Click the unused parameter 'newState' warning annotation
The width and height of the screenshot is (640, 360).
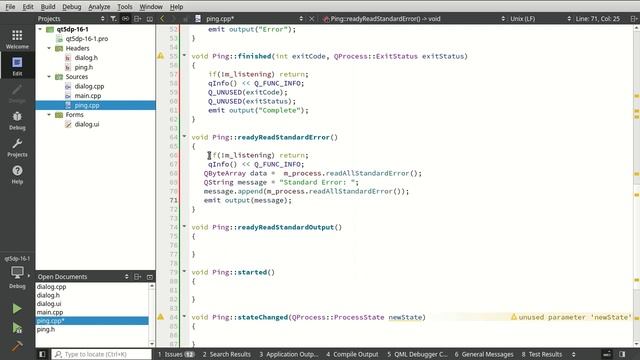571,317
